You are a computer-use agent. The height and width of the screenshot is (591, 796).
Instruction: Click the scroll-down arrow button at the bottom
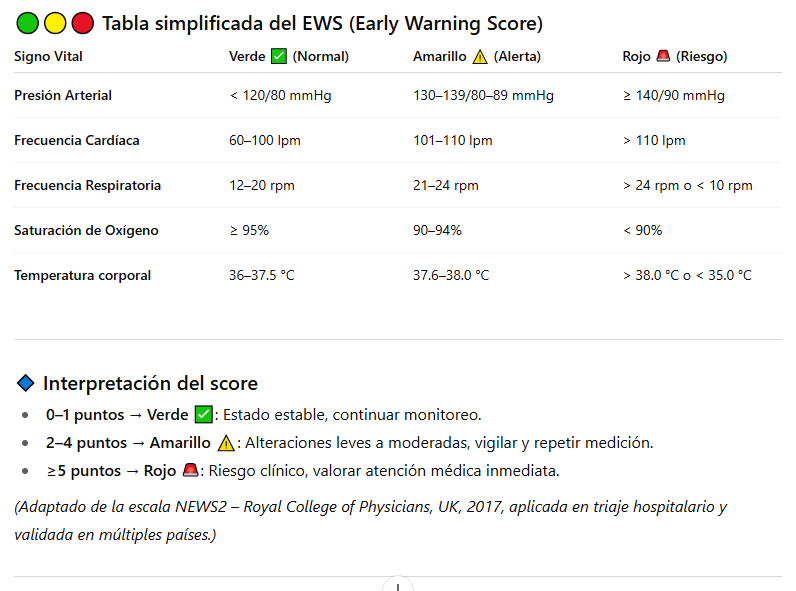[x=398, y=585]
